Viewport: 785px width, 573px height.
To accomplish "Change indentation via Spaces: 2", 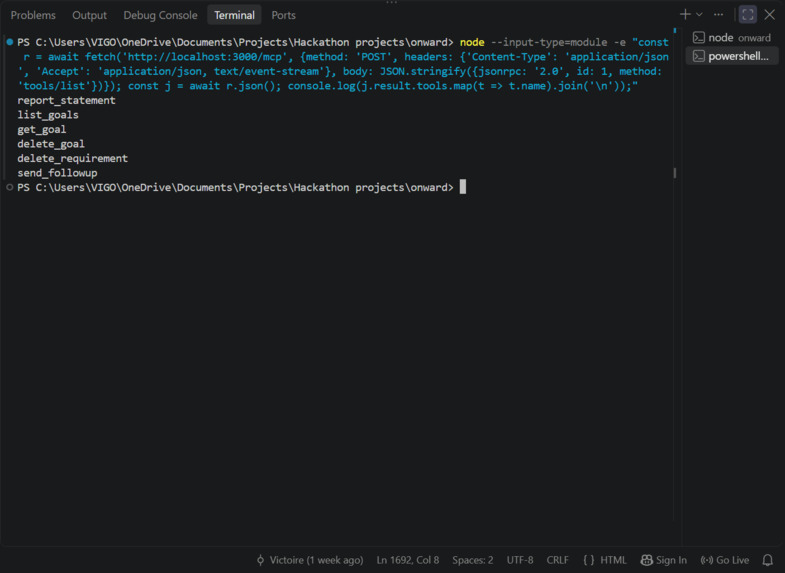I will (473, 560).
